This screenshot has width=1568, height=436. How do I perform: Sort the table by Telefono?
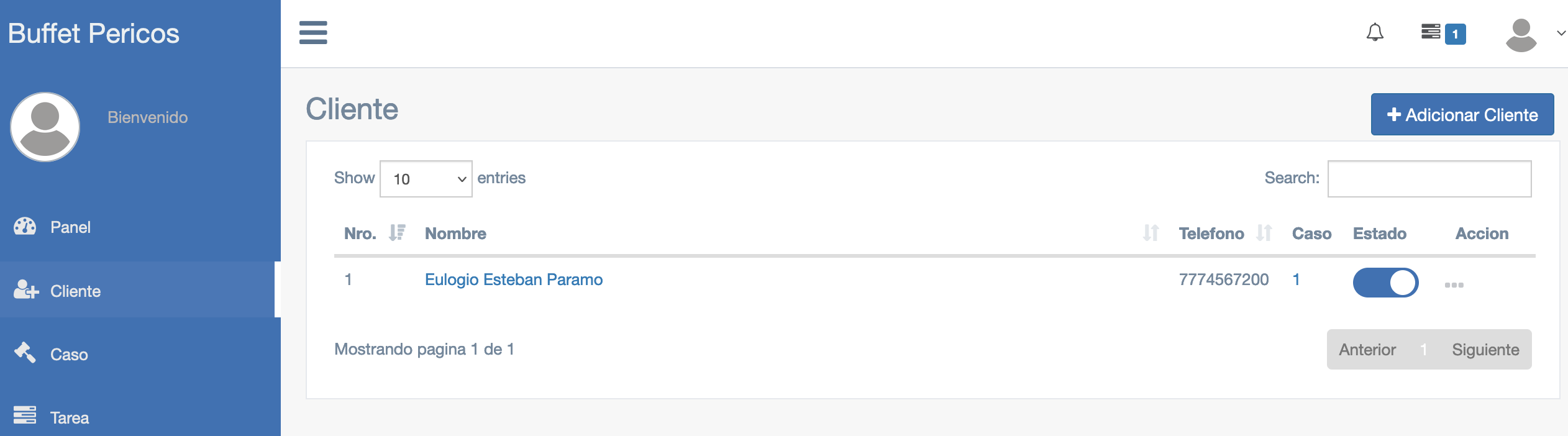[x=1264, y=233]
